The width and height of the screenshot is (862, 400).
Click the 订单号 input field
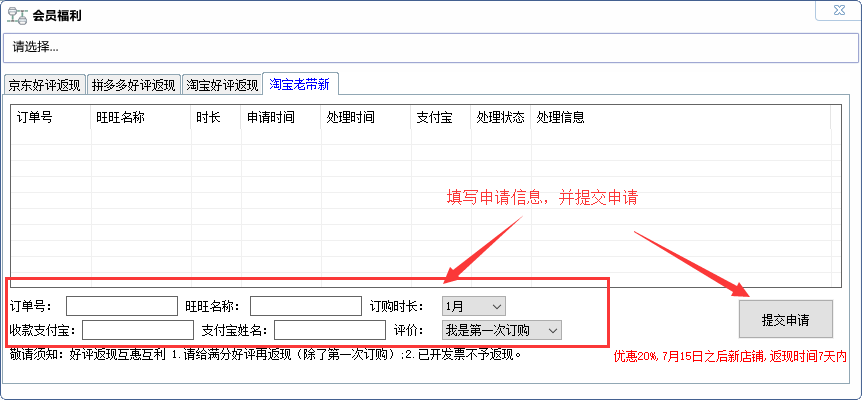click(x=121, y=305)
